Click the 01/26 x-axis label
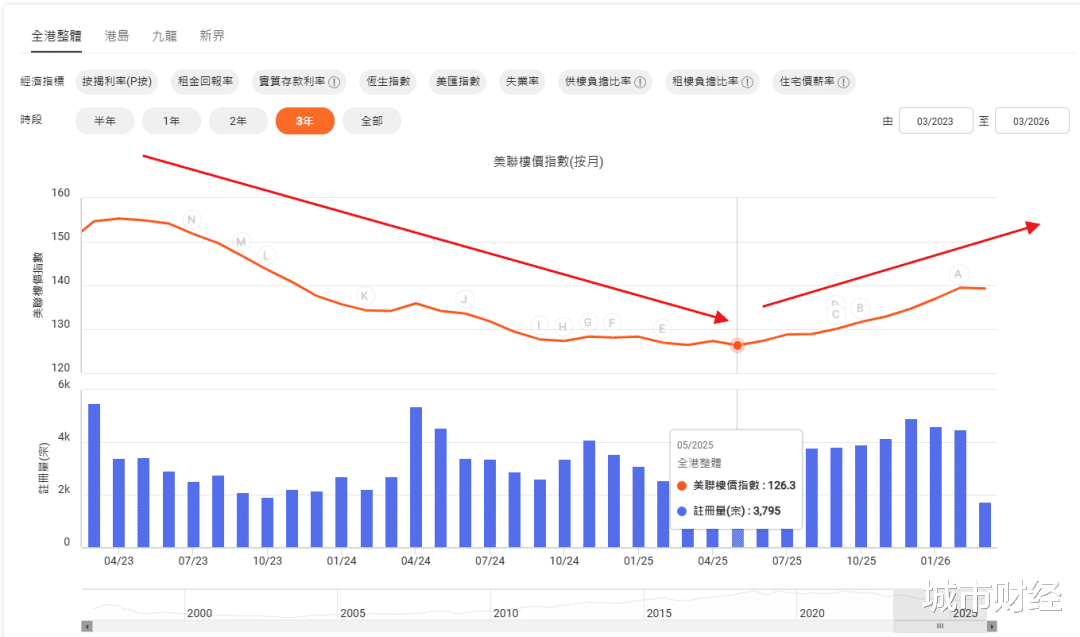The height and width of the screenshot is (637, 1080). 935,561
